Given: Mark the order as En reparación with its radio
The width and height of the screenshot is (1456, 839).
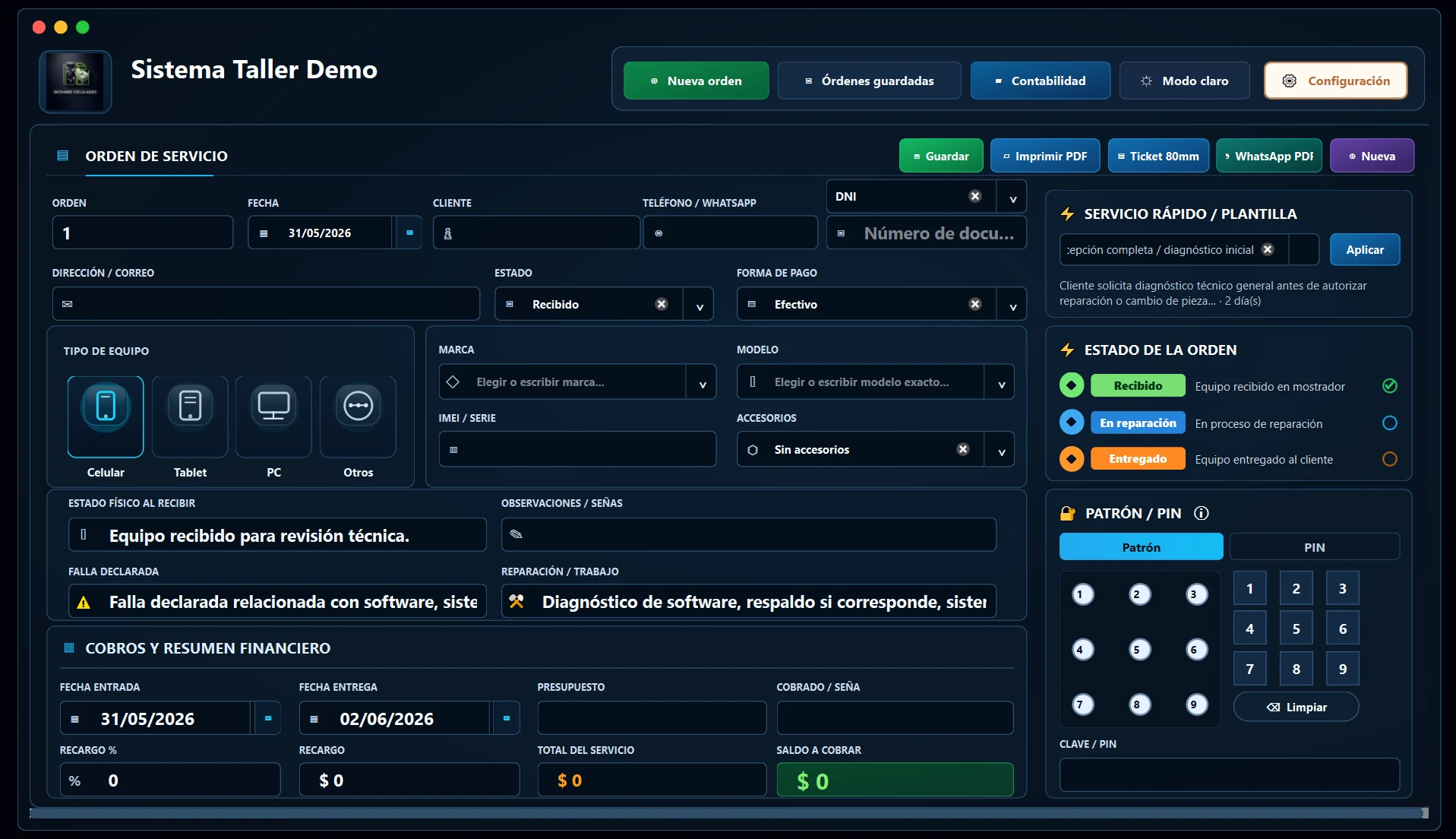Looking at the screenshot, I should [1389, 423].
